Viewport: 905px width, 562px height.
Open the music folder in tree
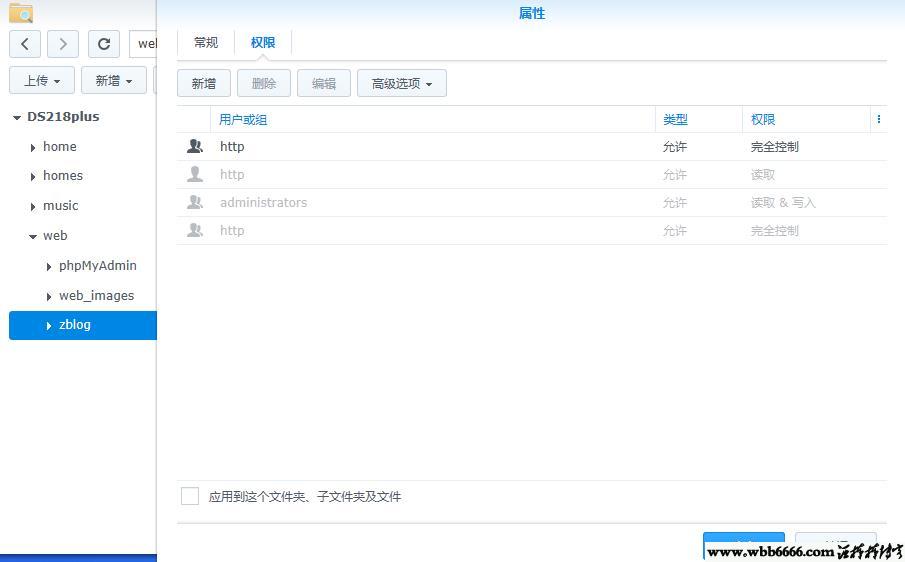point(60,205)
